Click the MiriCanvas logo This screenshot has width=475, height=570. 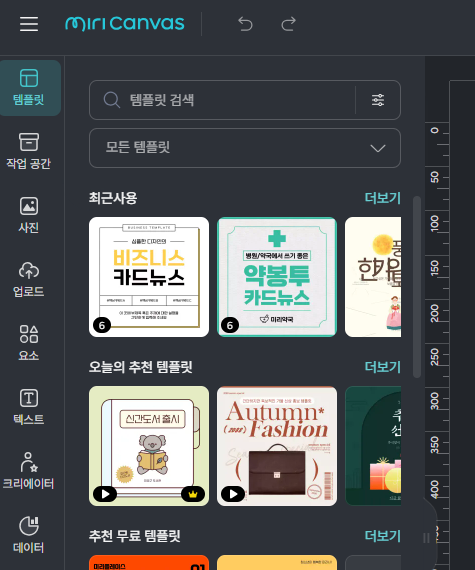pos(125,24)
